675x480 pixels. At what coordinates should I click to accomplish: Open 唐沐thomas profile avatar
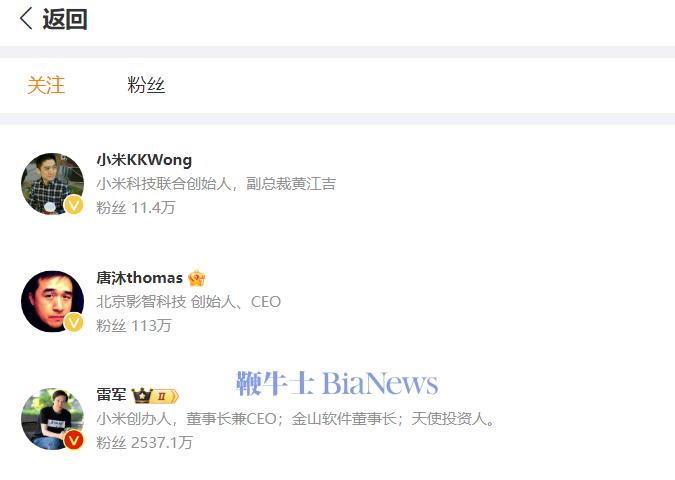(53, 301)
